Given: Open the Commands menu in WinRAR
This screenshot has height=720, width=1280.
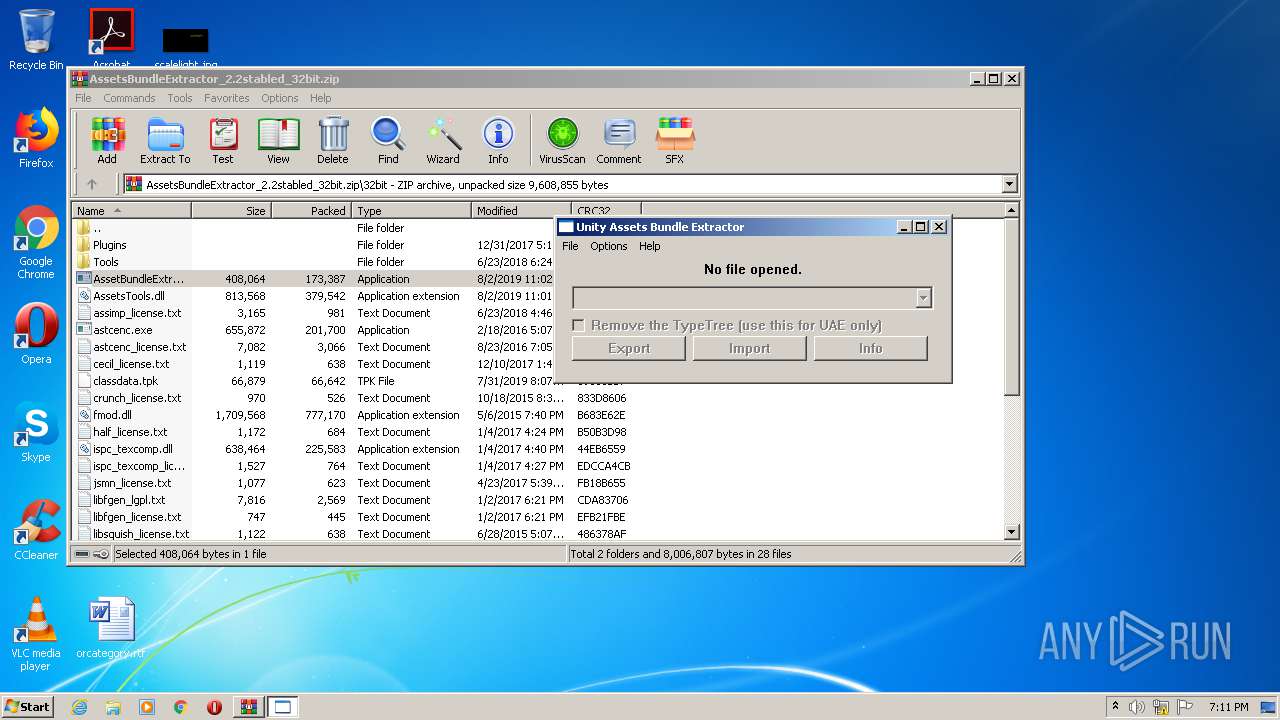Looking at the screenshot, I should coord(129,98).
